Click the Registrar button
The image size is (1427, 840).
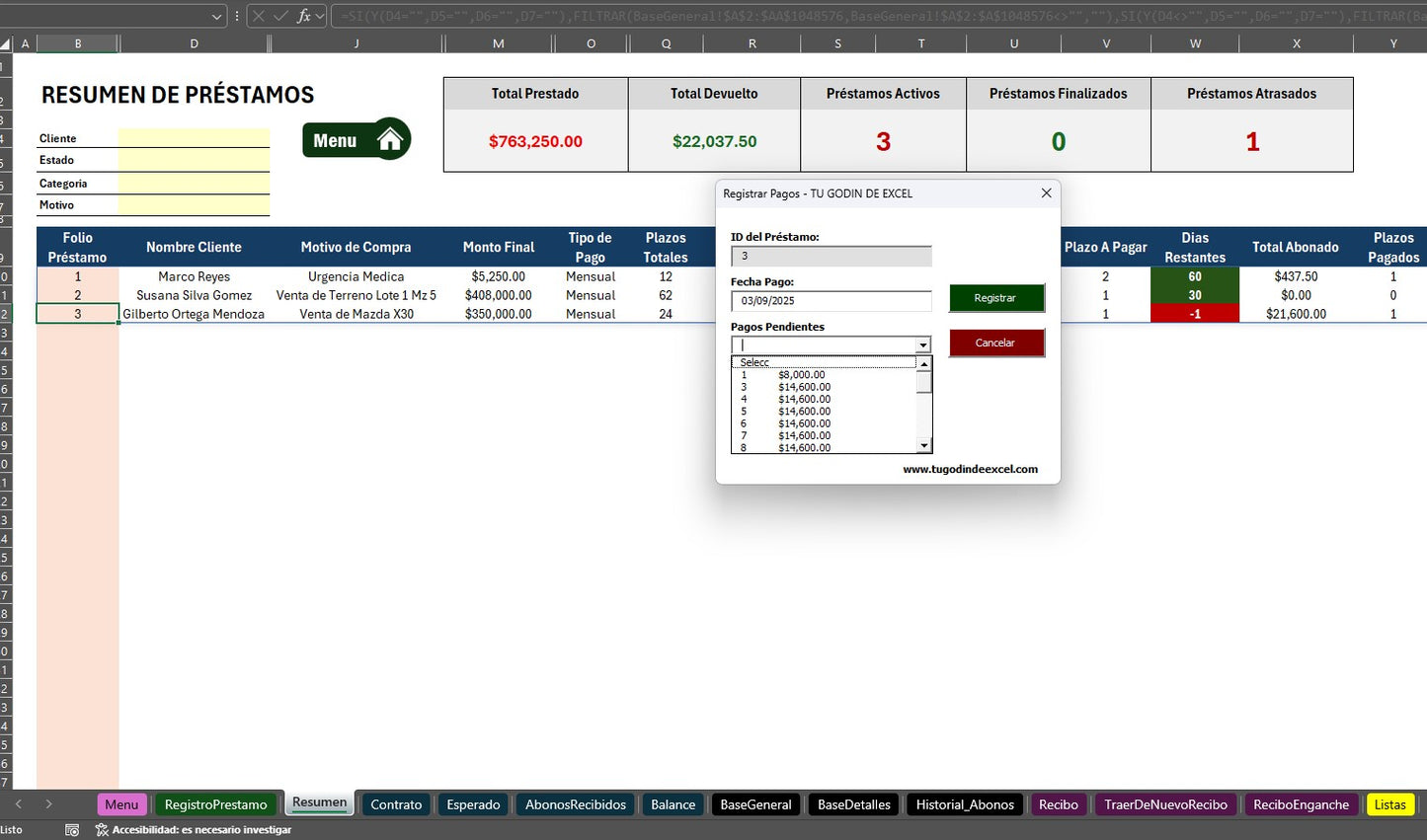pos(996,296)
